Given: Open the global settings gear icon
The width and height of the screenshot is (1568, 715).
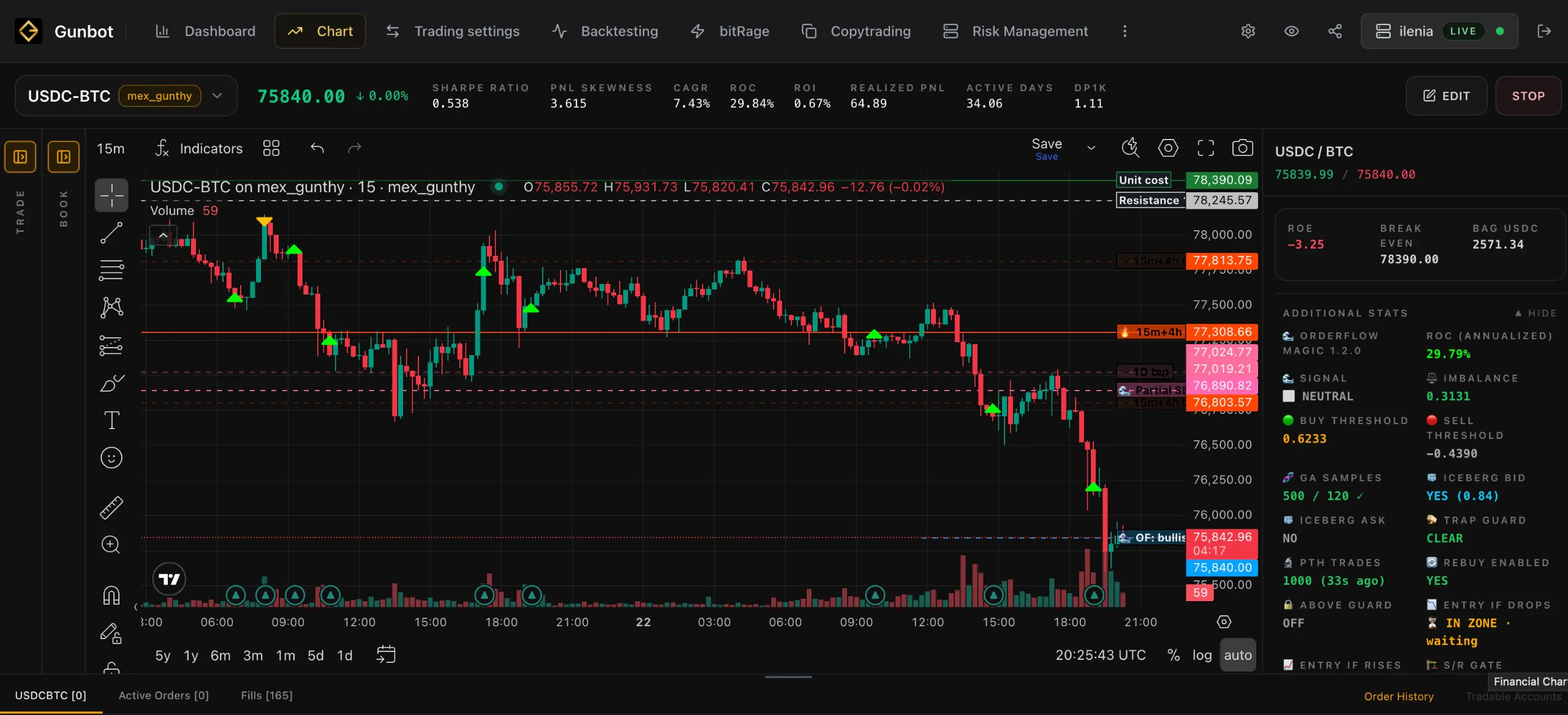Looking at the screenshot, I should pyautogui.click(x=1248, y=31).
